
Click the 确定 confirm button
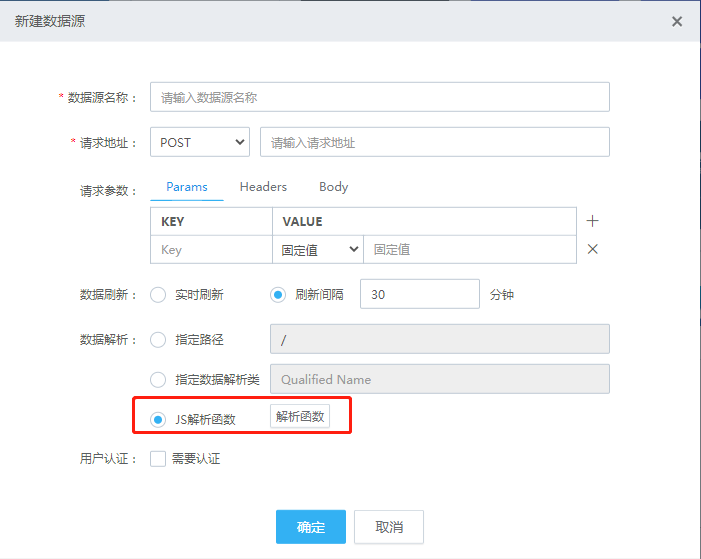click(311, 527)
